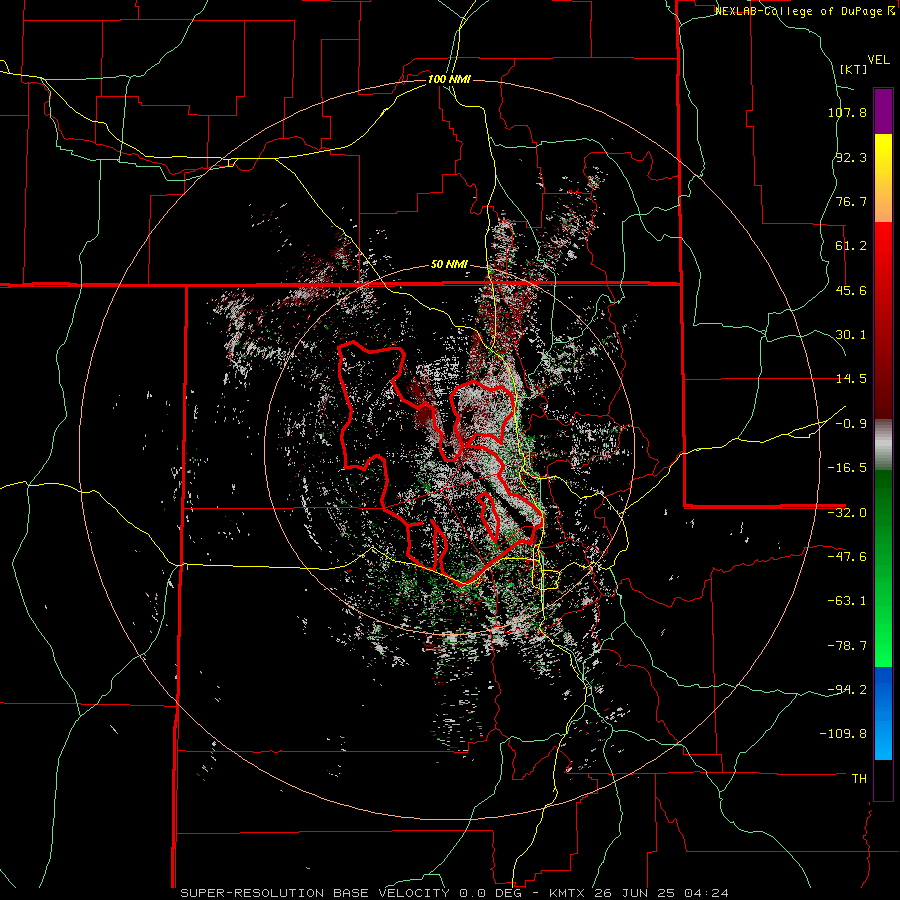The width and height of the screenshot is (900, 900).
Task: Click the 92.3 legend value
Action: click(851, 157)
